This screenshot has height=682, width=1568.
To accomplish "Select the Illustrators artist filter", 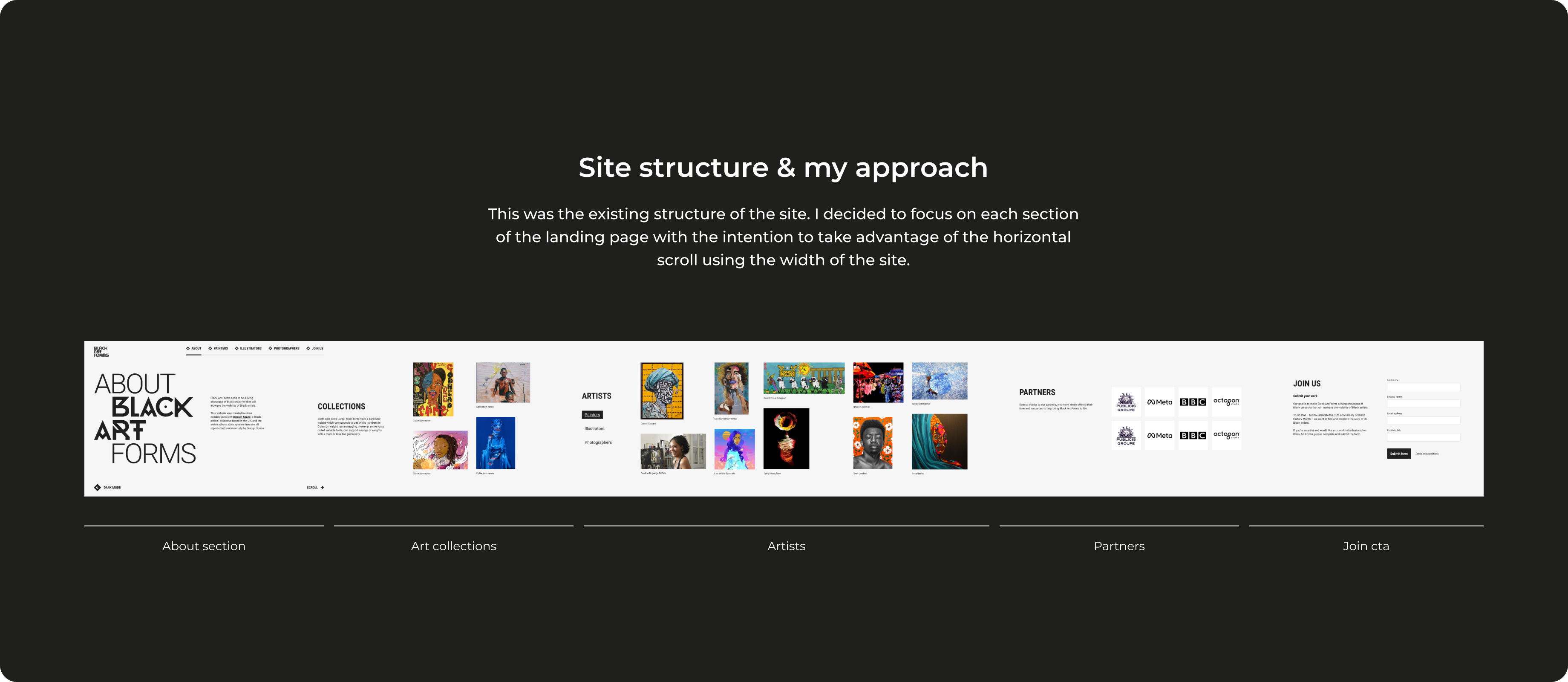I will [x=594, y=429].
